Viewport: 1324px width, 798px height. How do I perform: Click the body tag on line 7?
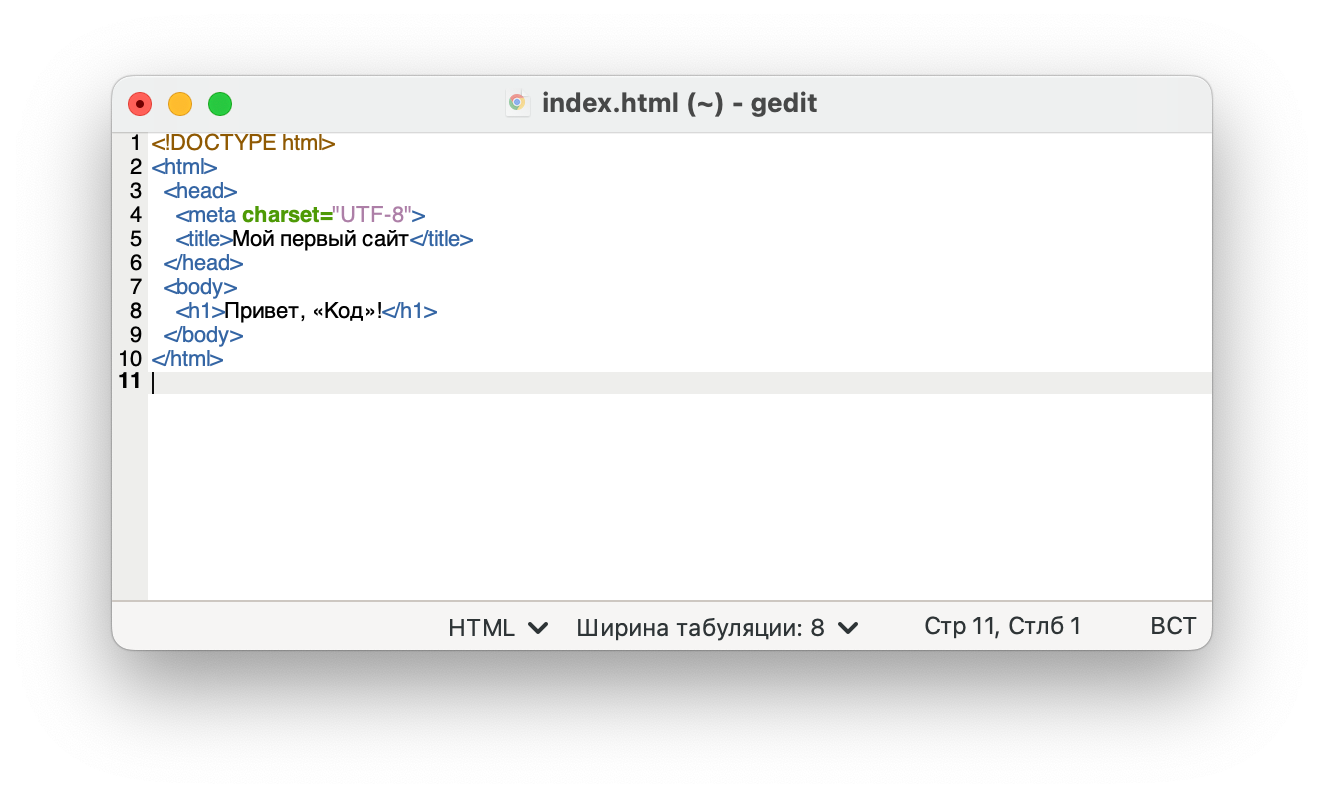[x=198, y=287]
